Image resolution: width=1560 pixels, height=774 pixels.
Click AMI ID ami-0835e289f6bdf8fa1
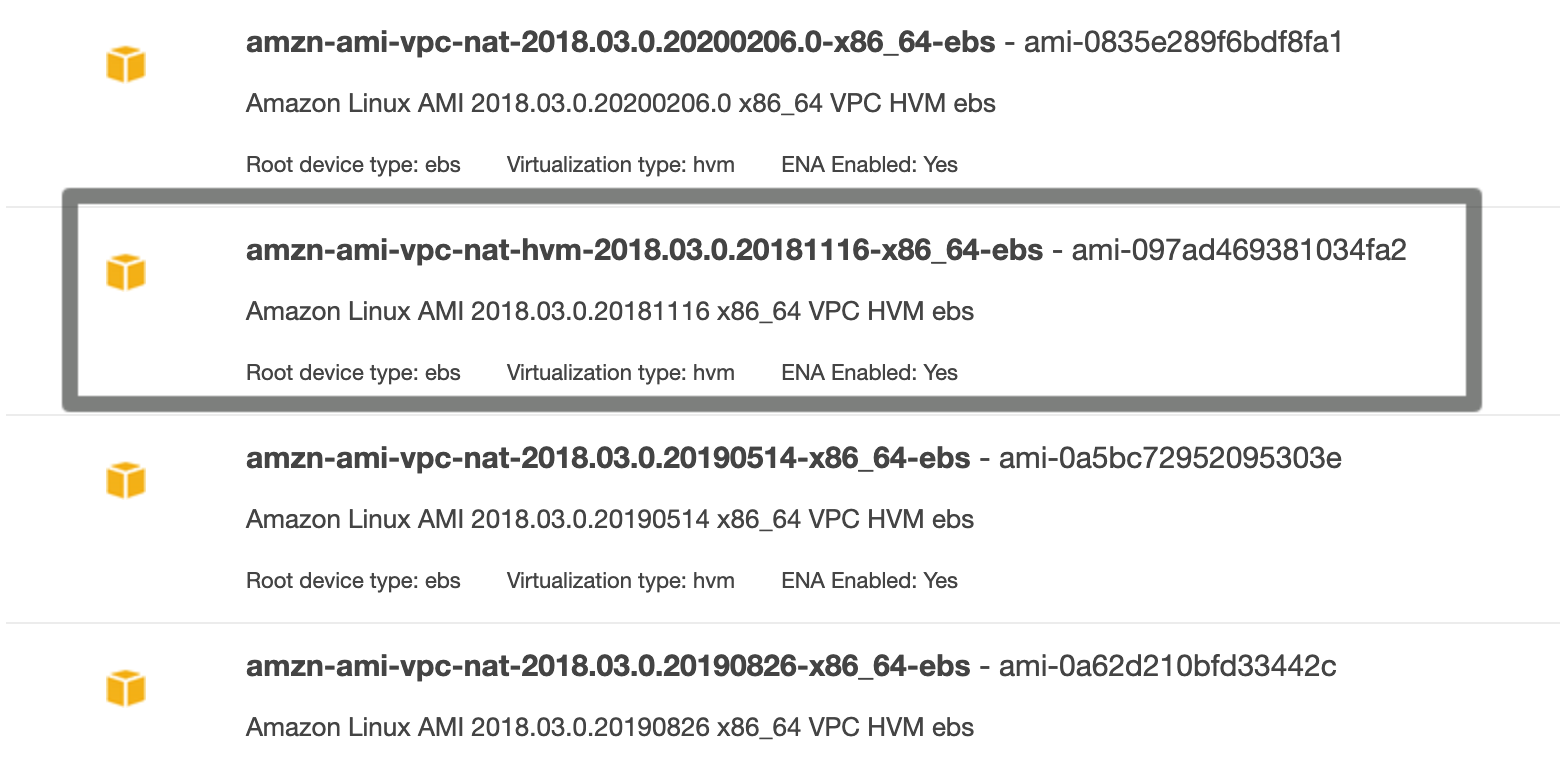pyautogui.click(x=1183, y=43)
